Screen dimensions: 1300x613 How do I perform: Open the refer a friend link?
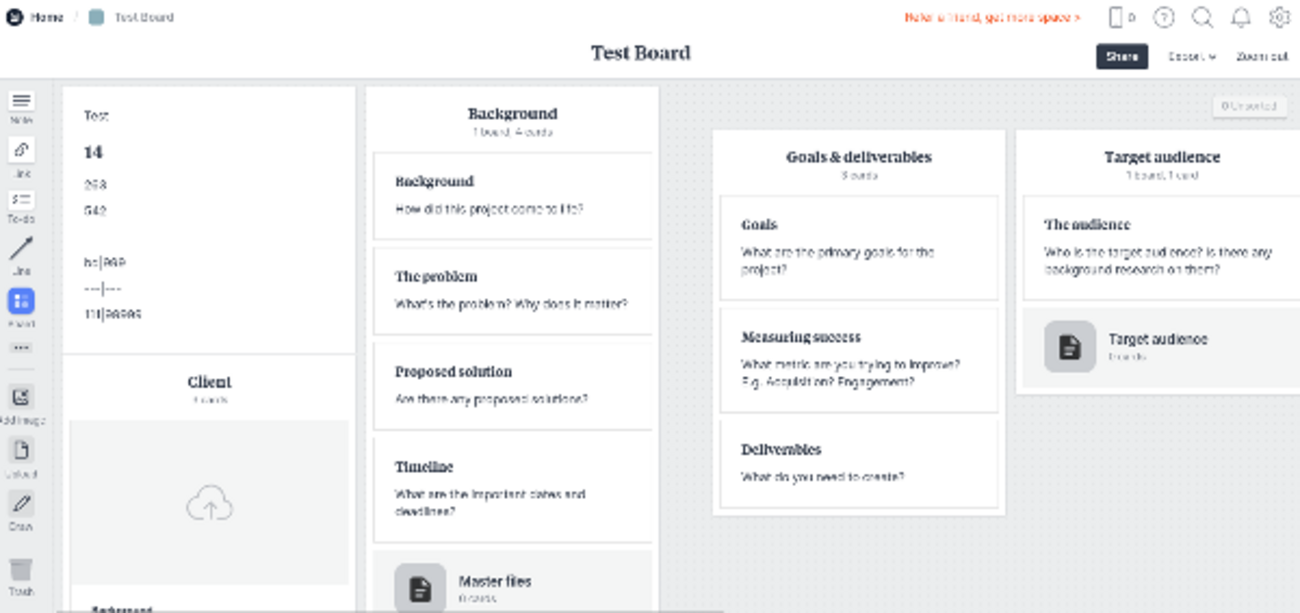coord(992,18)
